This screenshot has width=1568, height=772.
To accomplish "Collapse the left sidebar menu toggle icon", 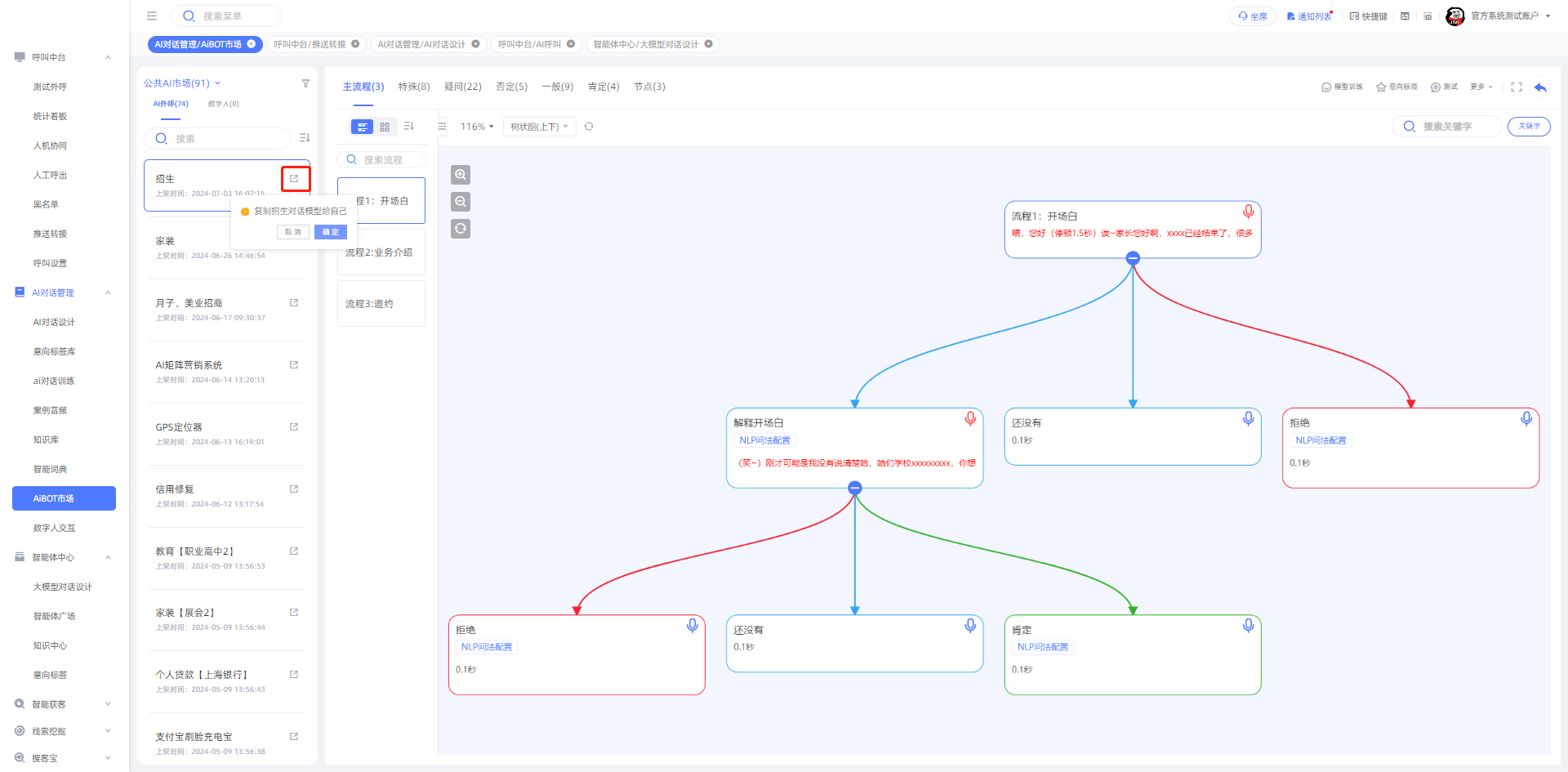I will point(152,16).
